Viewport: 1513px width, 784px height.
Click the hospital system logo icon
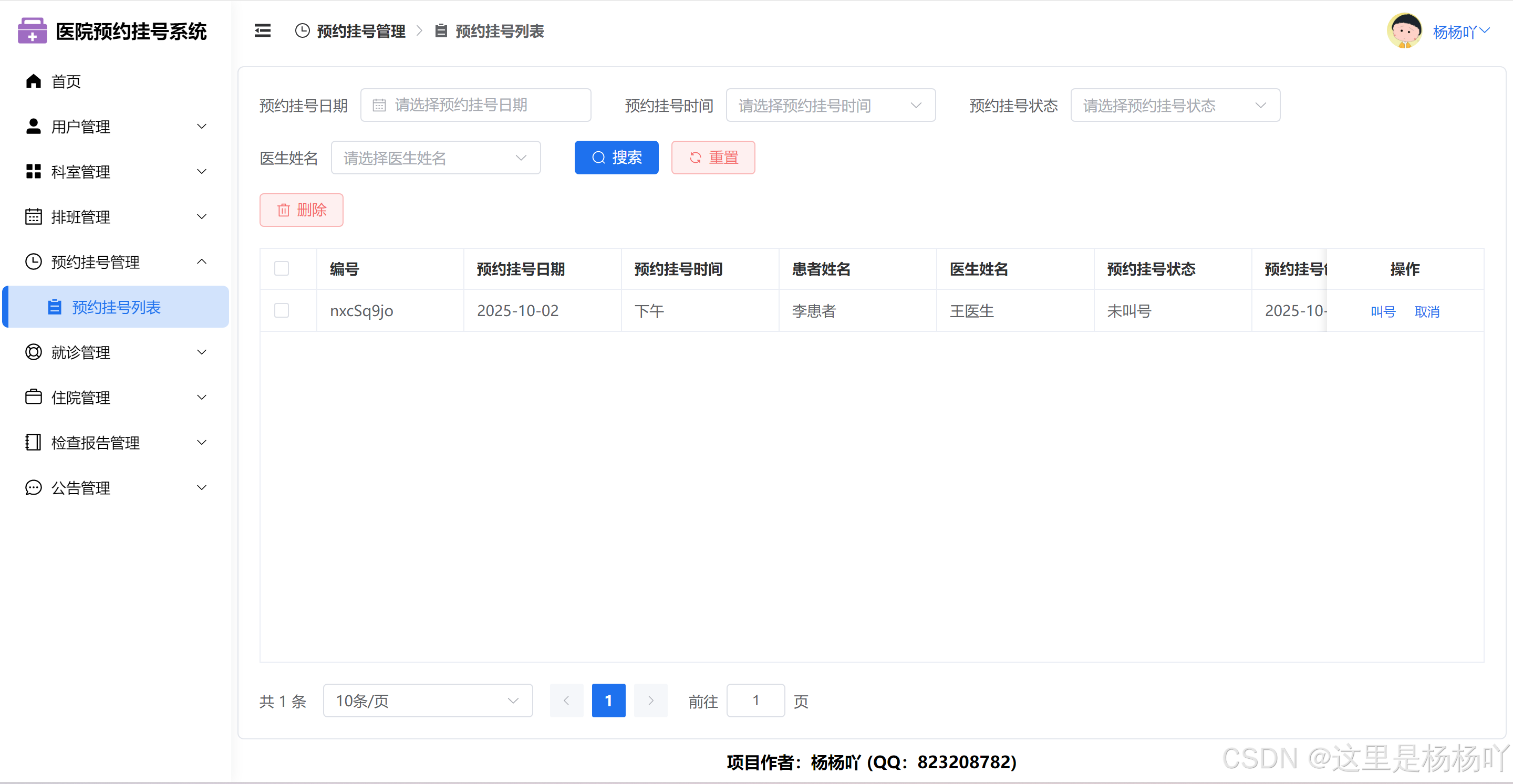pos(32,30)
